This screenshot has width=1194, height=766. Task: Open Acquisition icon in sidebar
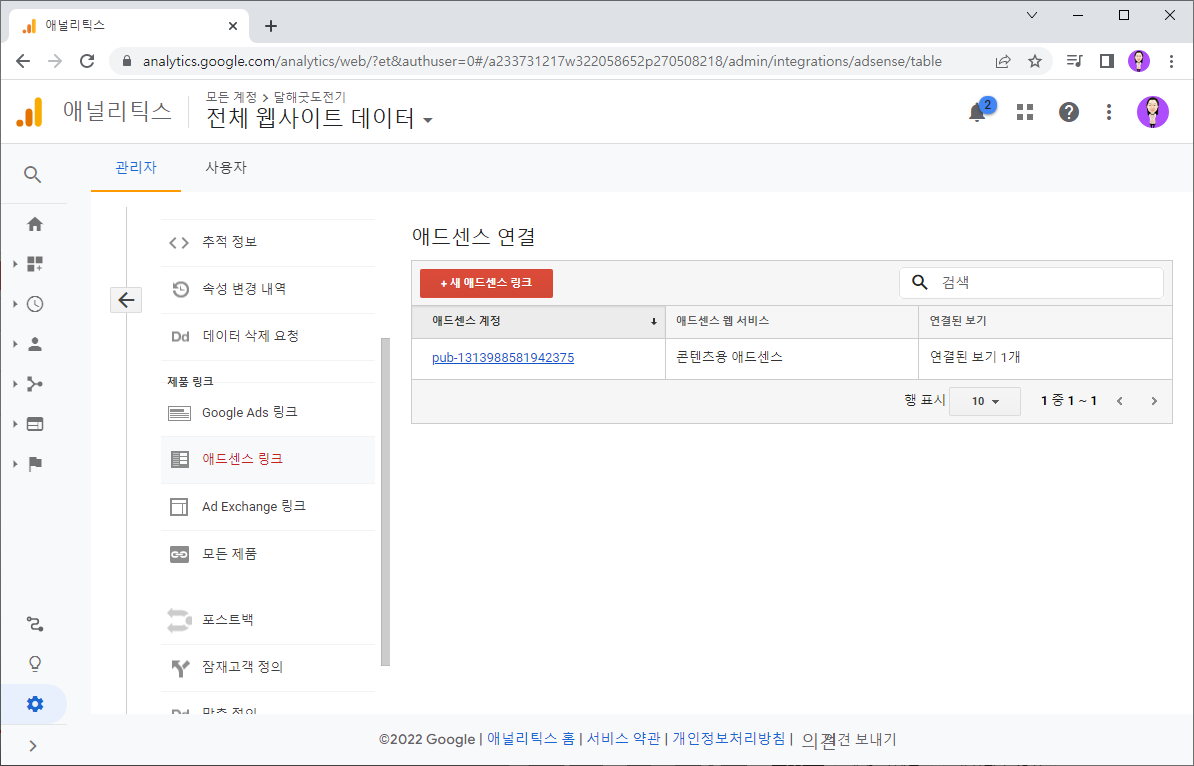(35, 384)
